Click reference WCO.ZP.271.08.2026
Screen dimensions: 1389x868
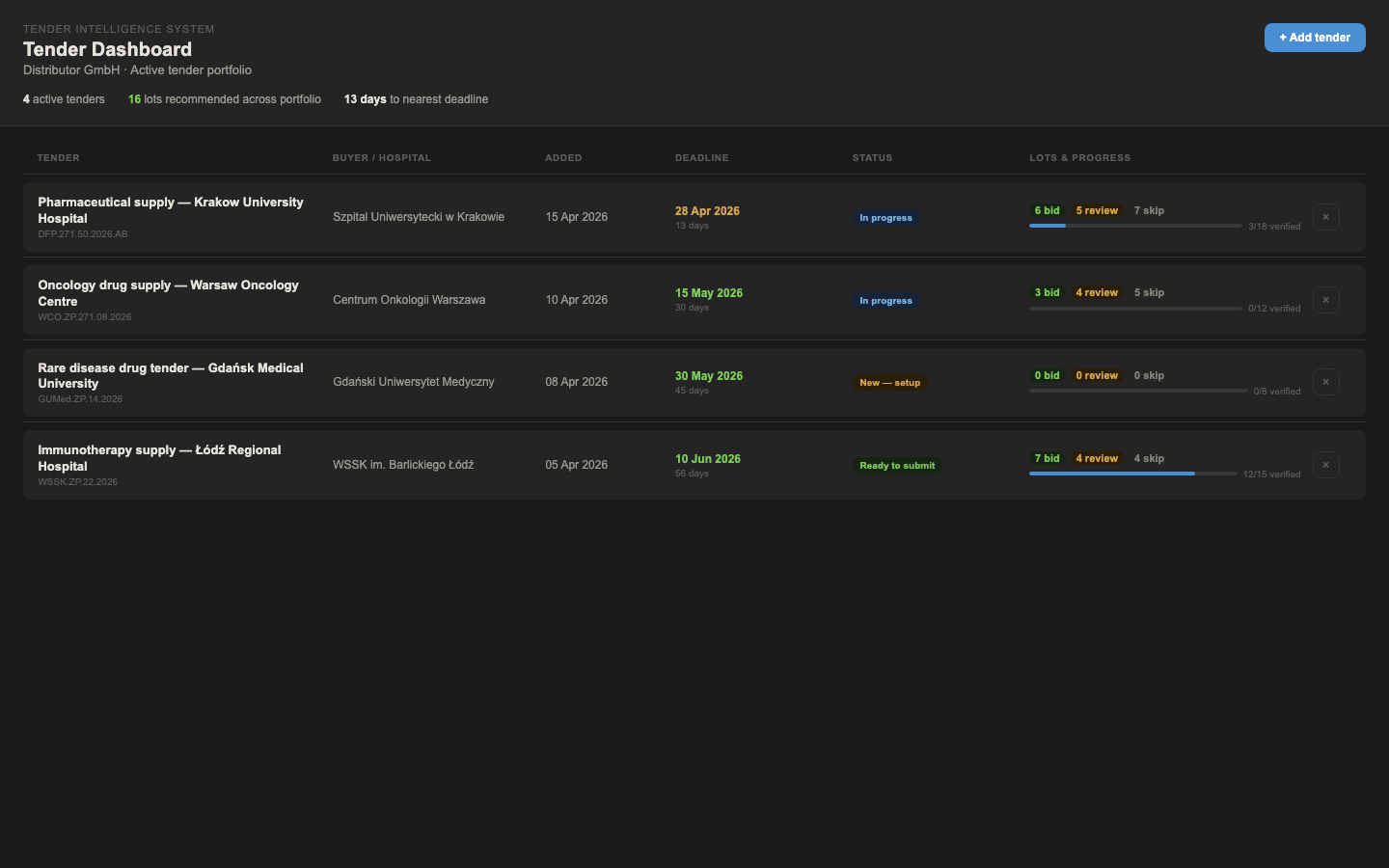pyautogui.click(x=85, y=317)
